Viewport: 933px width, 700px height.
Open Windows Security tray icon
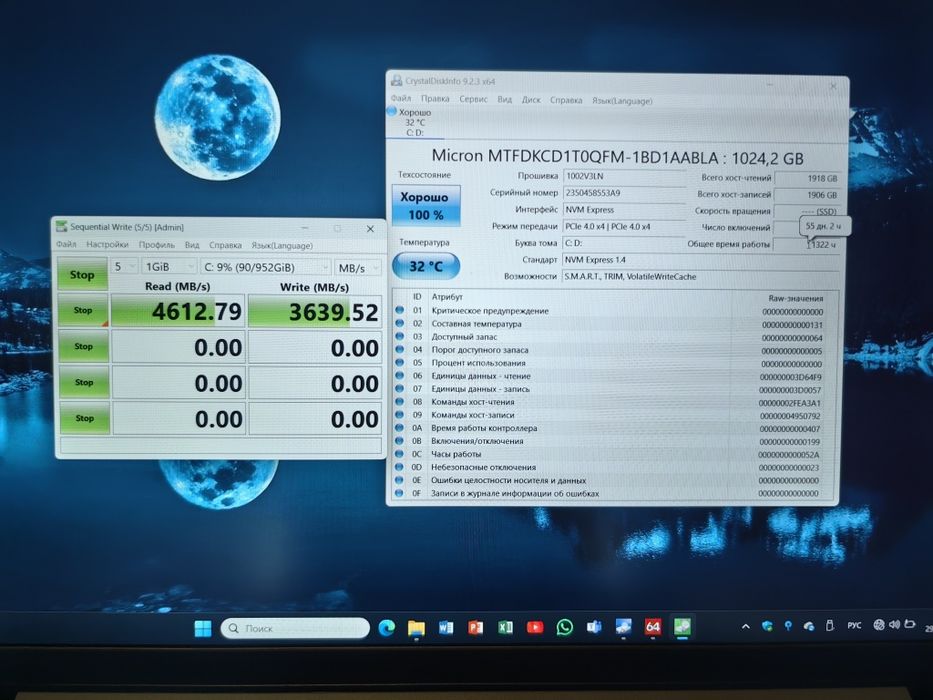tap(767, 626)
